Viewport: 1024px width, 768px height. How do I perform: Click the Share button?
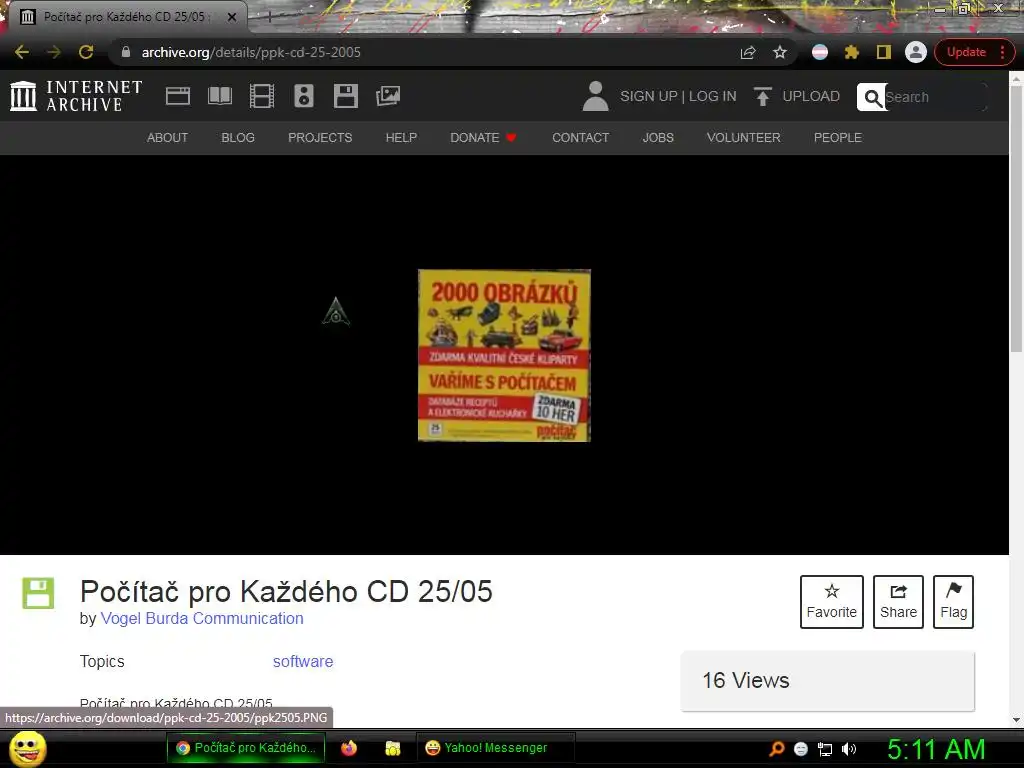tap(898, 601)
